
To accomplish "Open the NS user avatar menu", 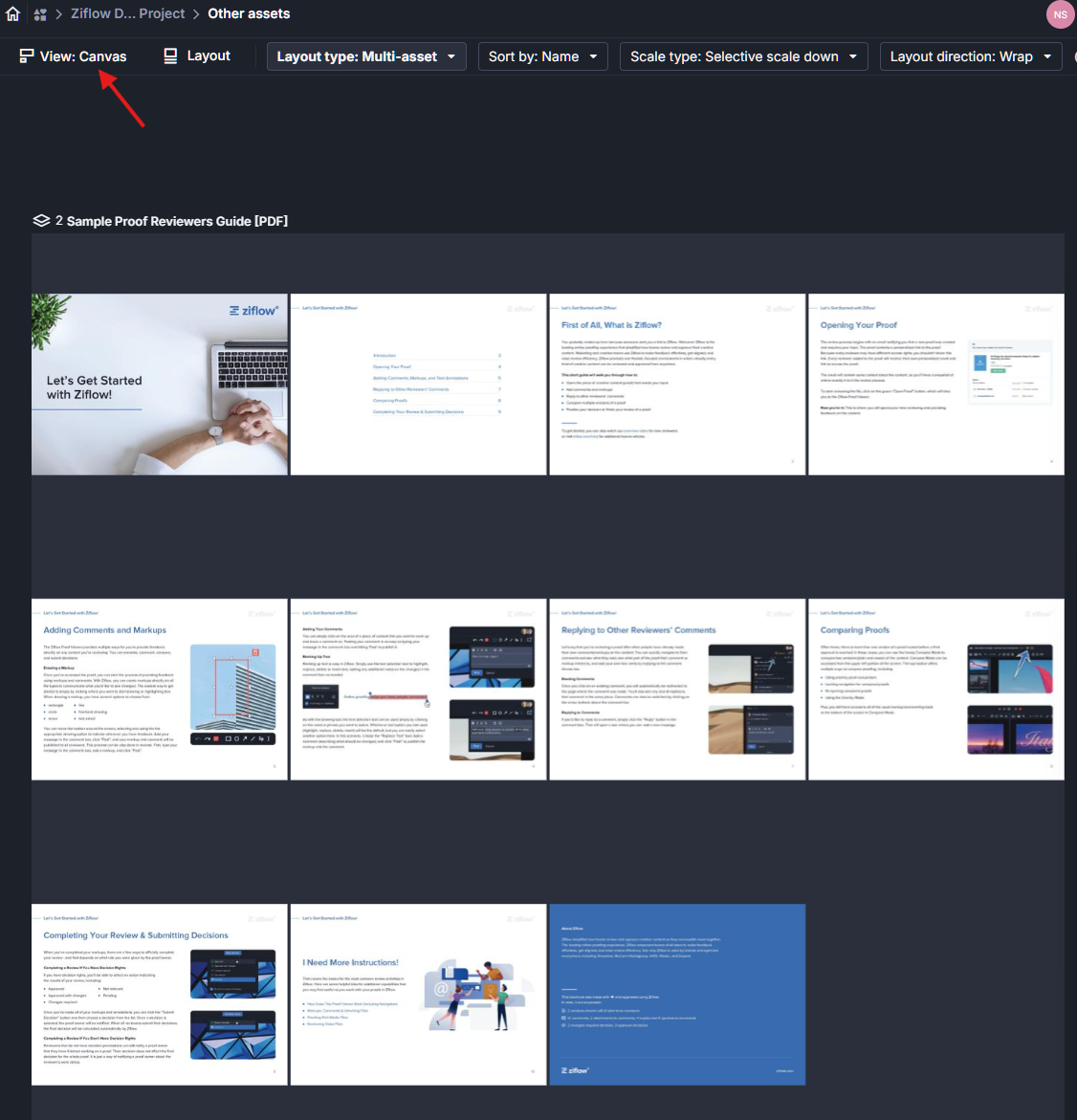I will 1060,14.
